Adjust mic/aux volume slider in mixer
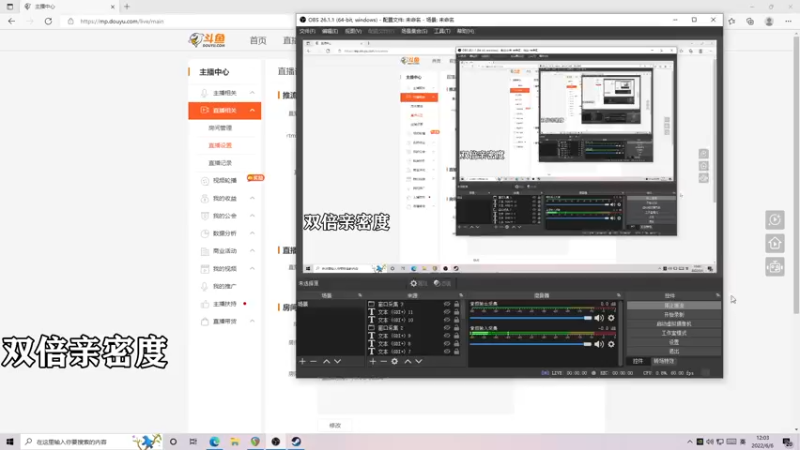 531,344
